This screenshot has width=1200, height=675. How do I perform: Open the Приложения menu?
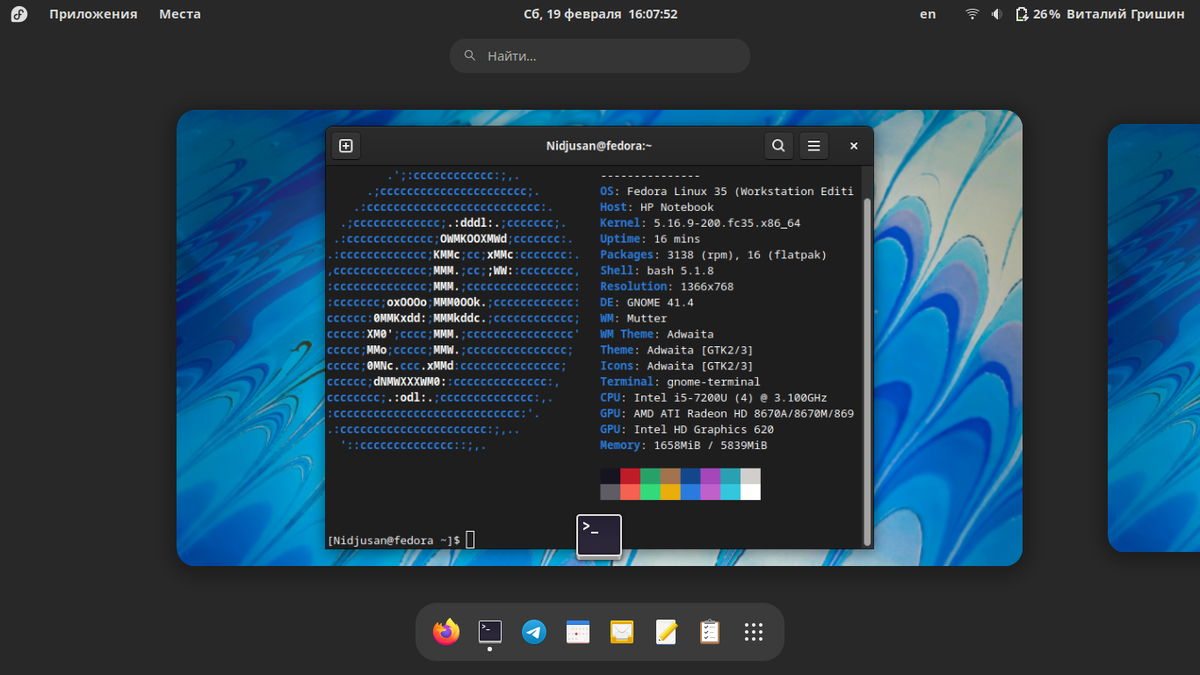[x=93, y=14]
